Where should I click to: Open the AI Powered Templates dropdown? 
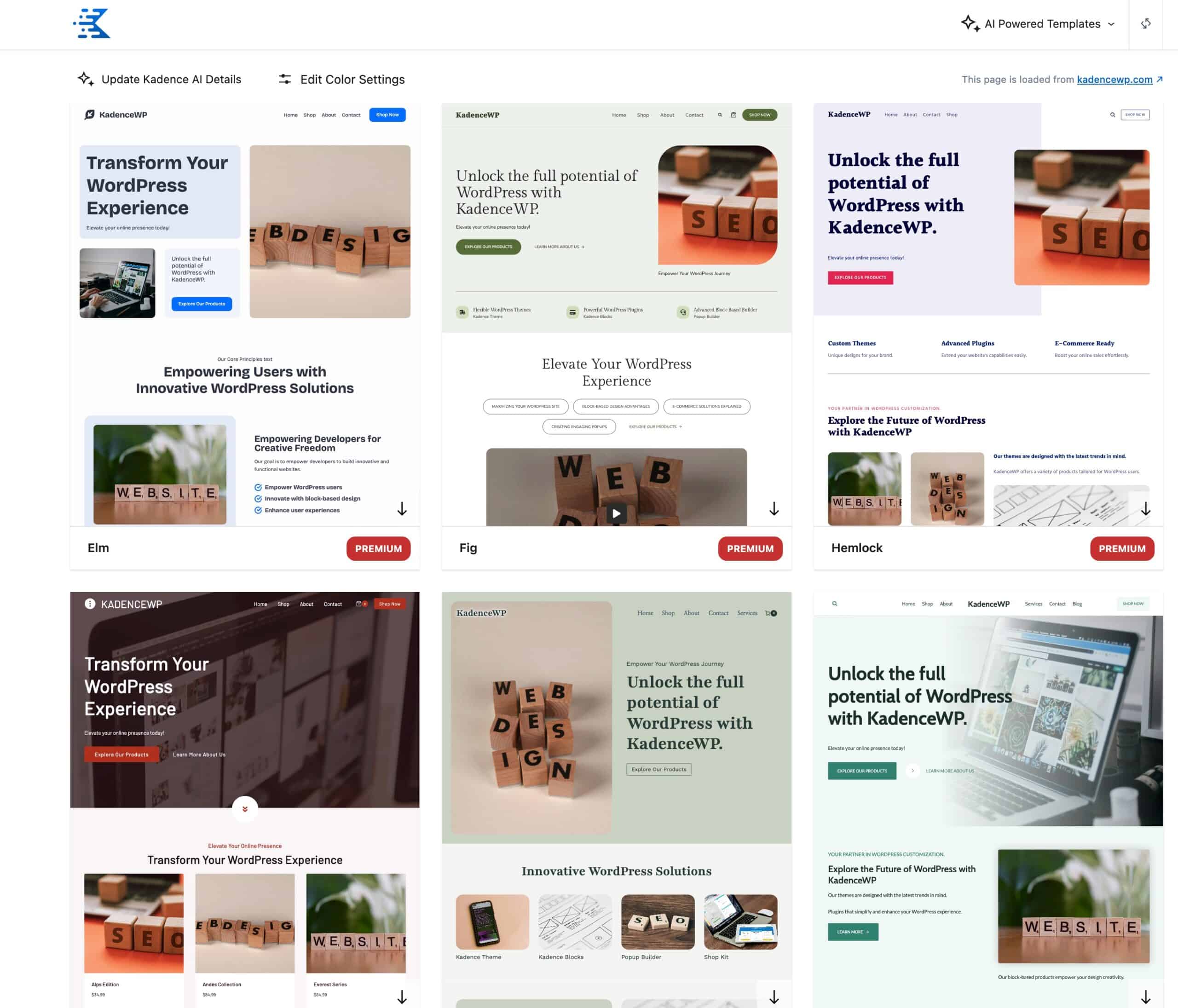pyautogui.click(x=1038, y=24)
